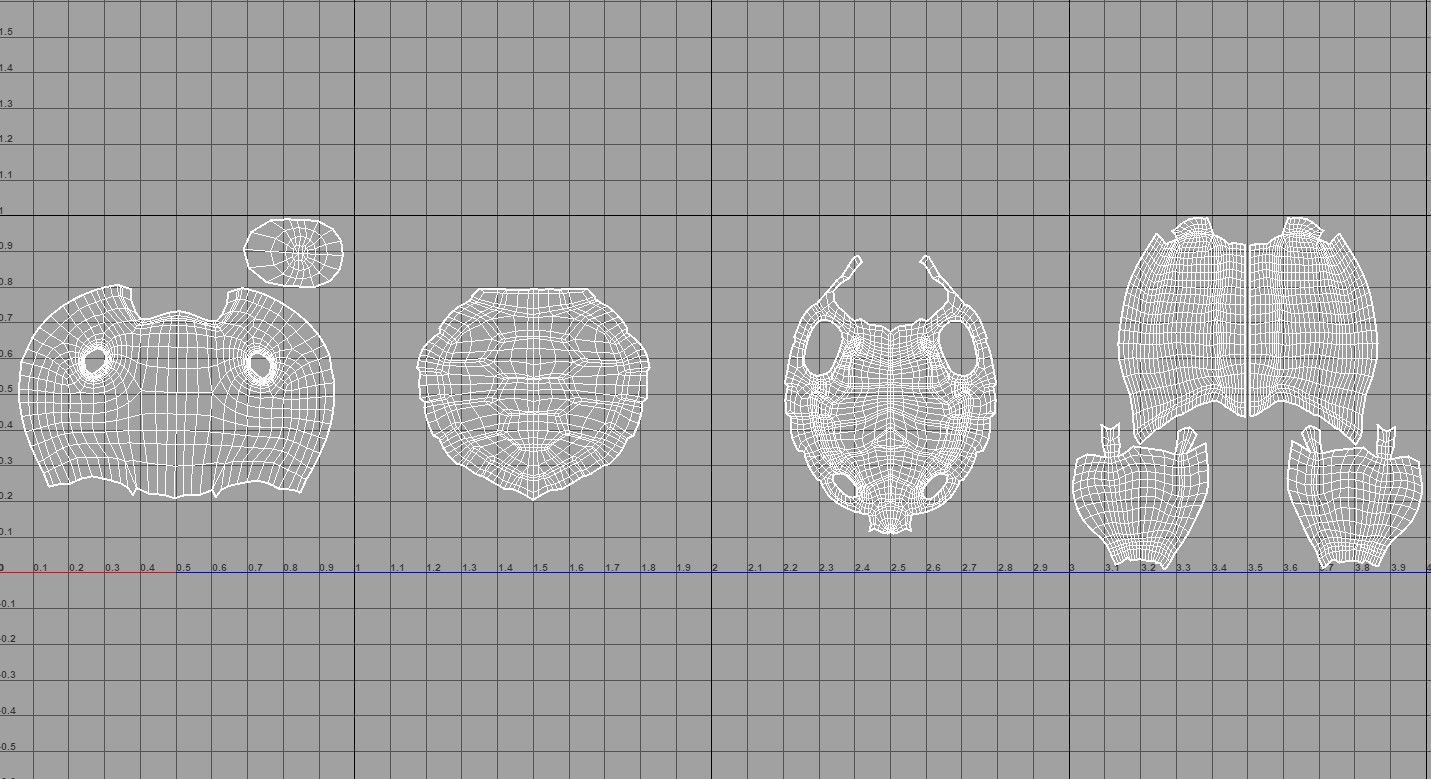Click the '2.7' axis label
This screenshot has width=1431, height=779.
969,568
